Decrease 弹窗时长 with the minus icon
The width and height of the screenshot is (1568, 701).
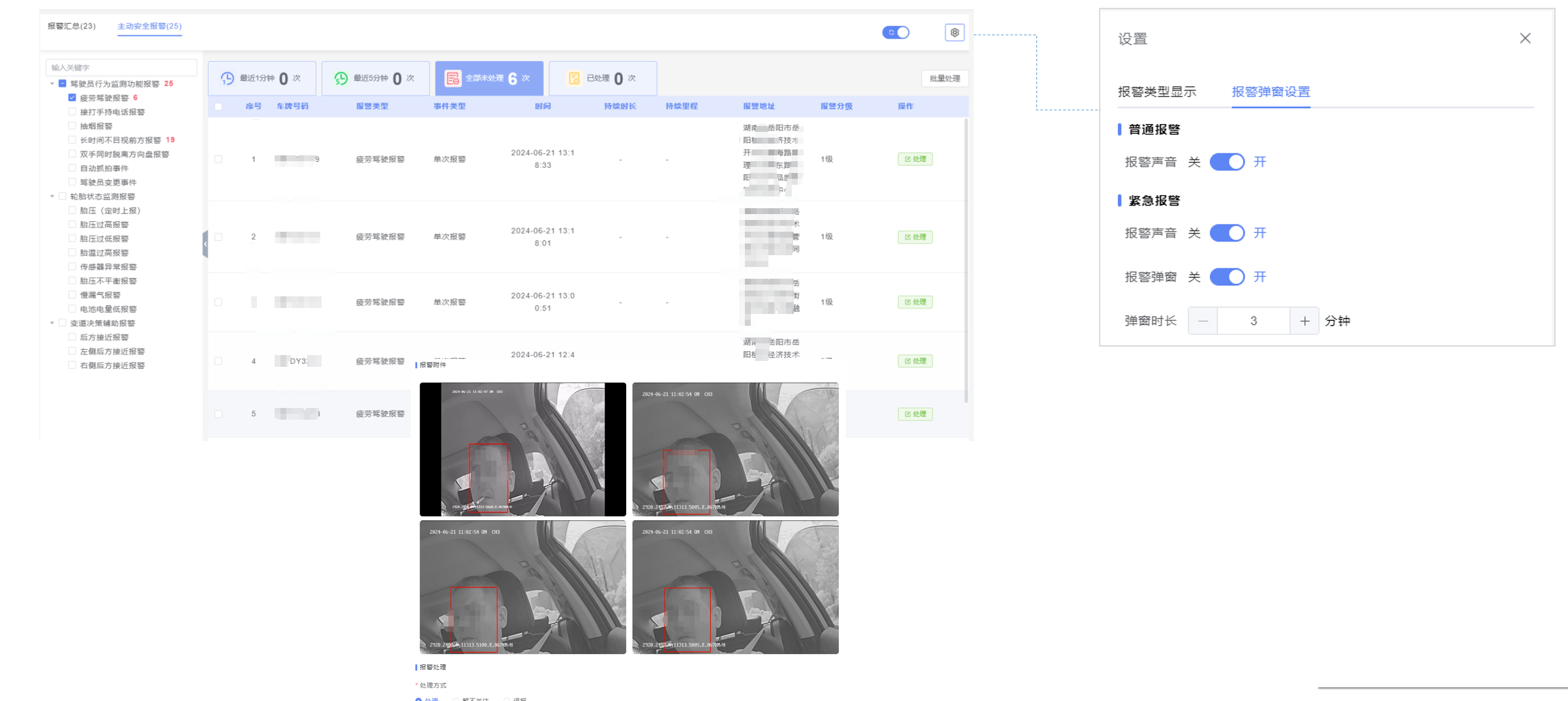[1203, 321]
